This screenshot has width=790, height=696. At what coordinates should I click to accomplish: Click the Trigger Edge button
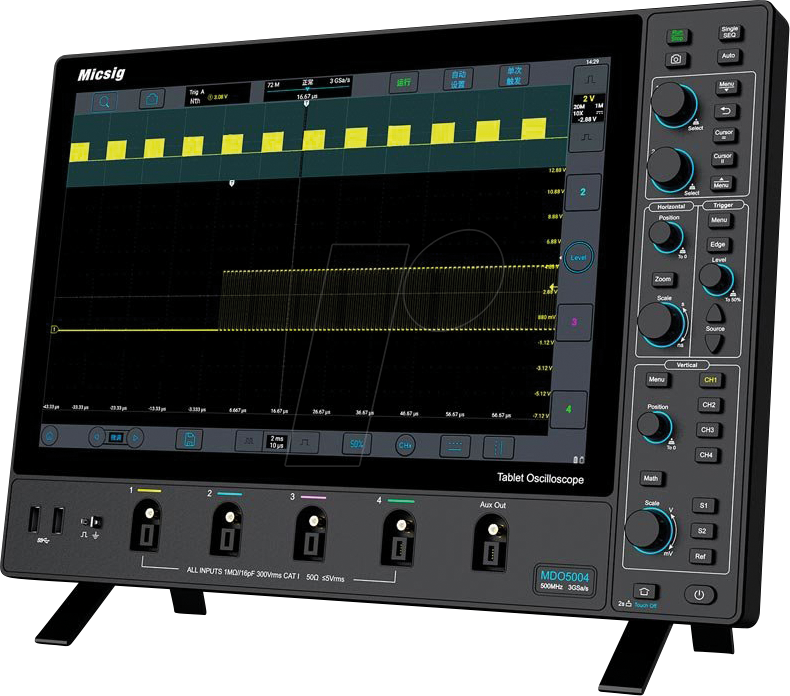[717, 244]
